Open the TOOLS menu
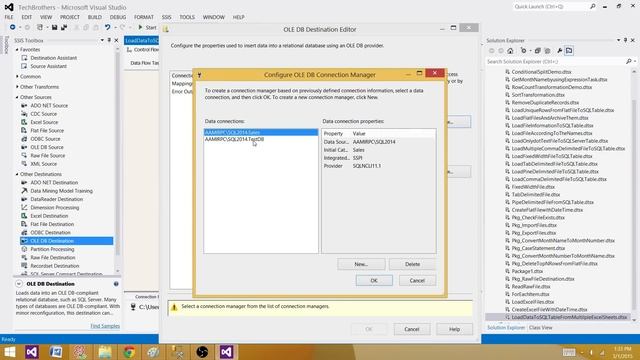The width and height of the screenshot is (640, 360). [187, 17]
